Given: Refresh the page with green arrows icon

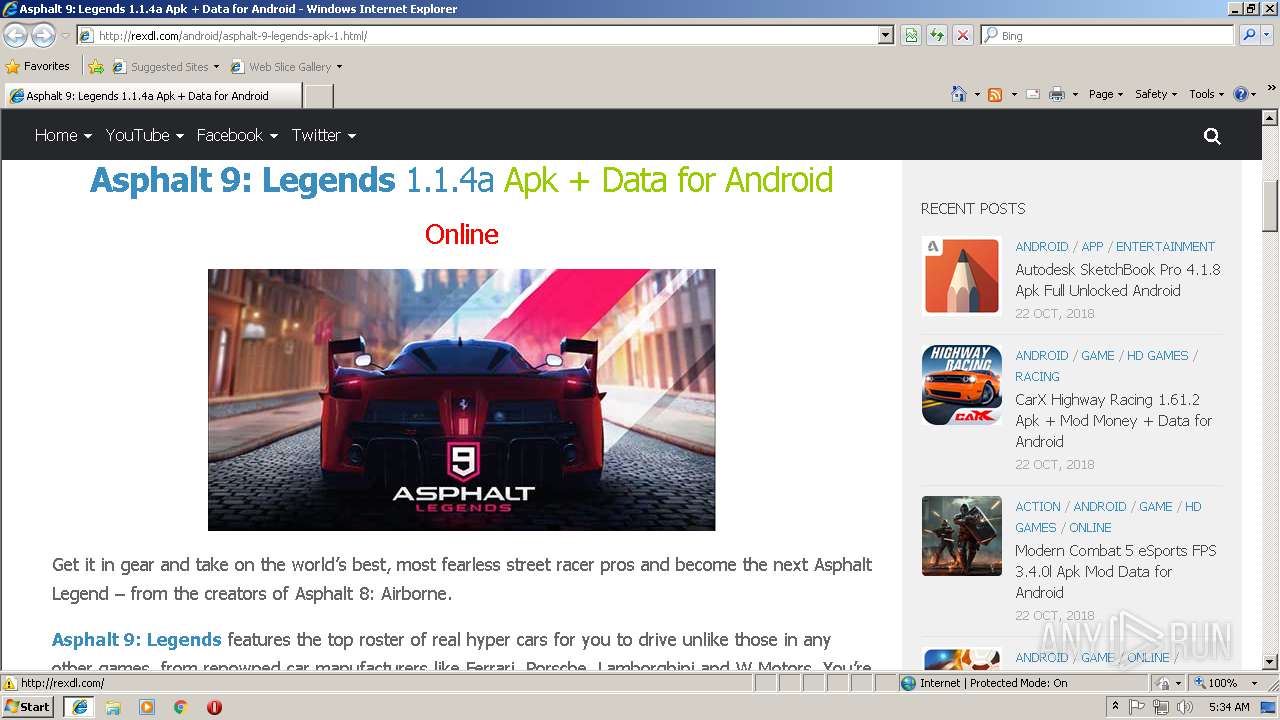Looking at the screenshot, I should tap(936, 35).
